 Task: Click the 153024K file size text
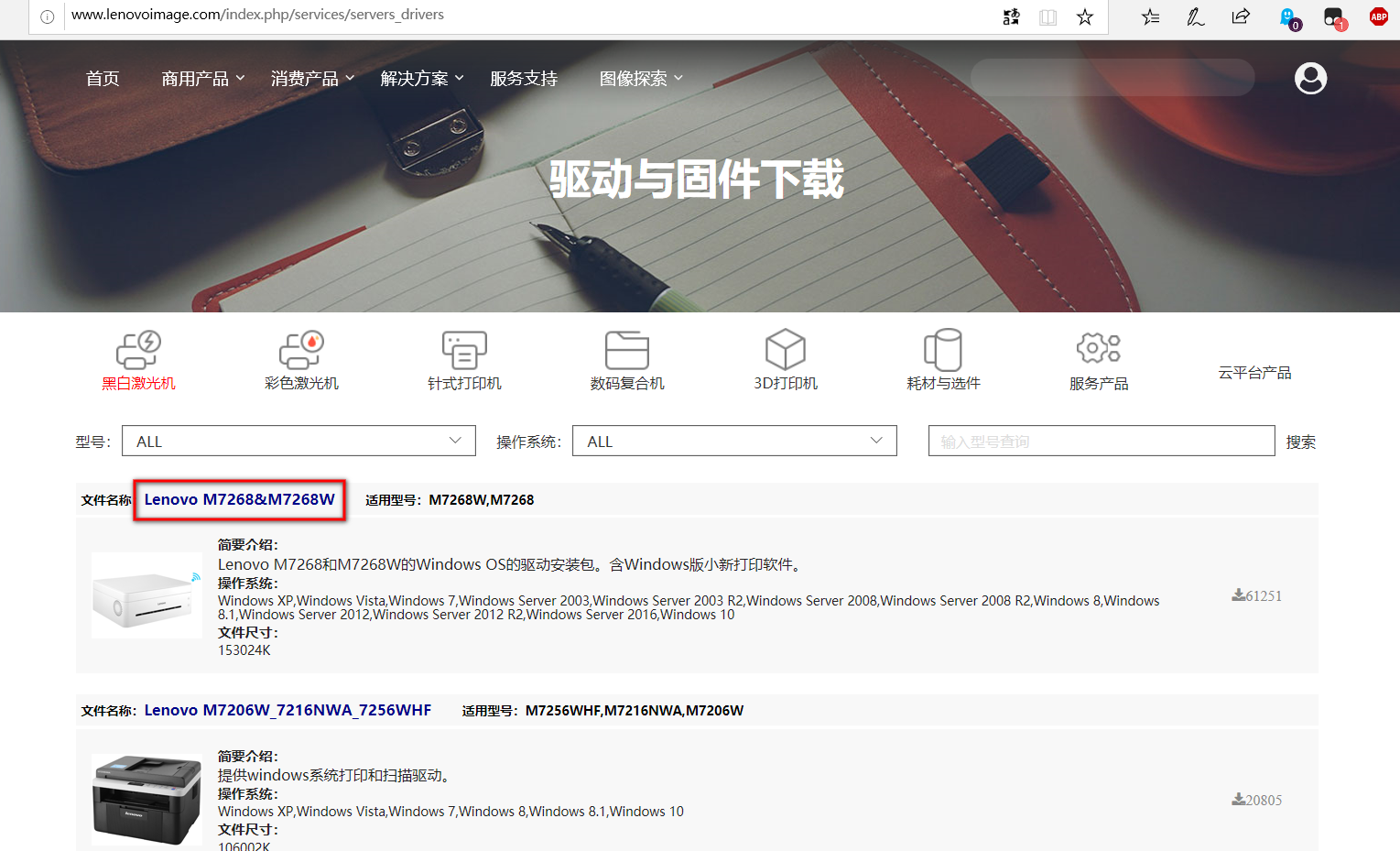[244, 650]
